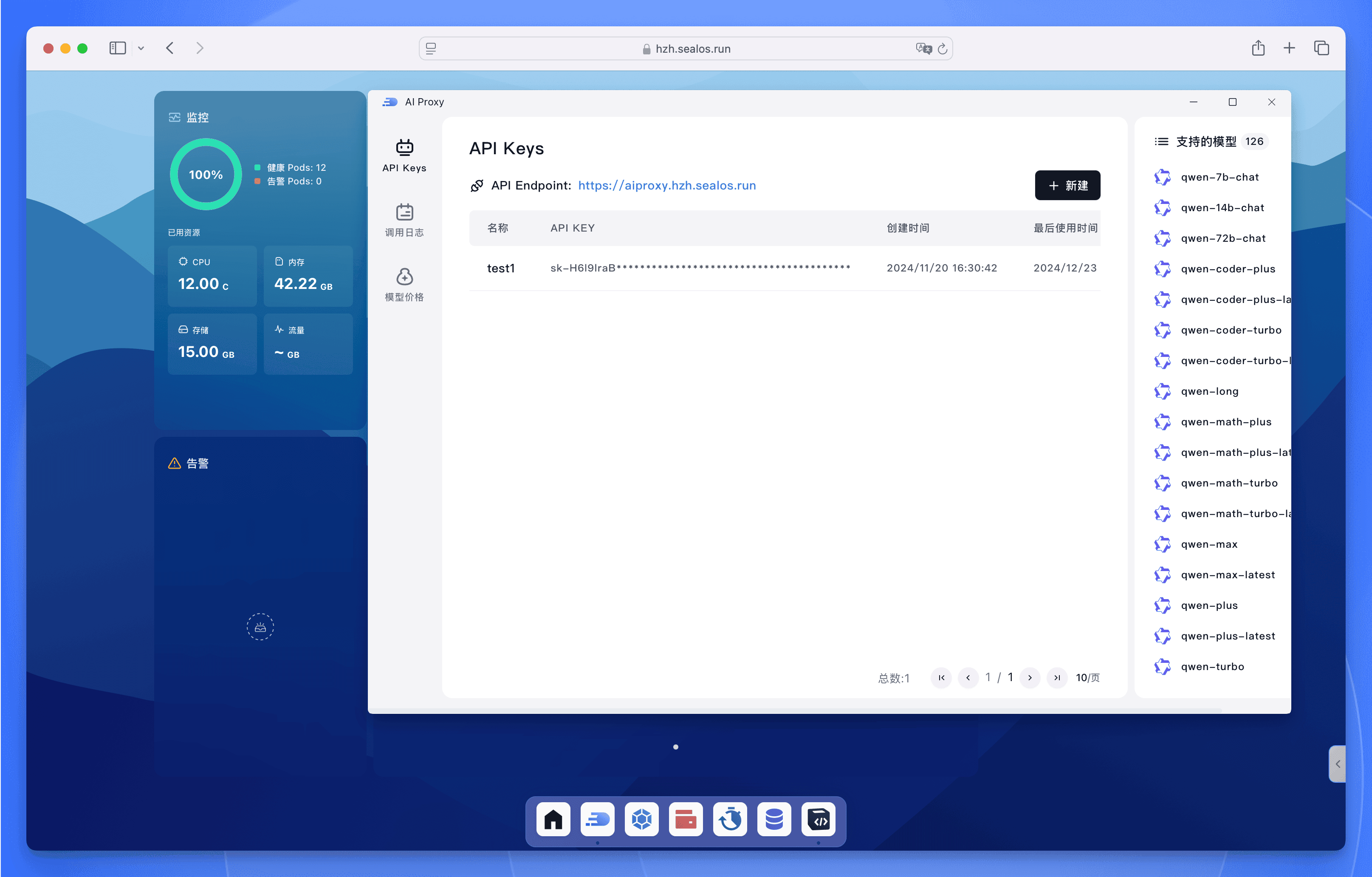Open the API Endpoint link
The width and height of the screenshot is (1372, 877).
[666, 185]
